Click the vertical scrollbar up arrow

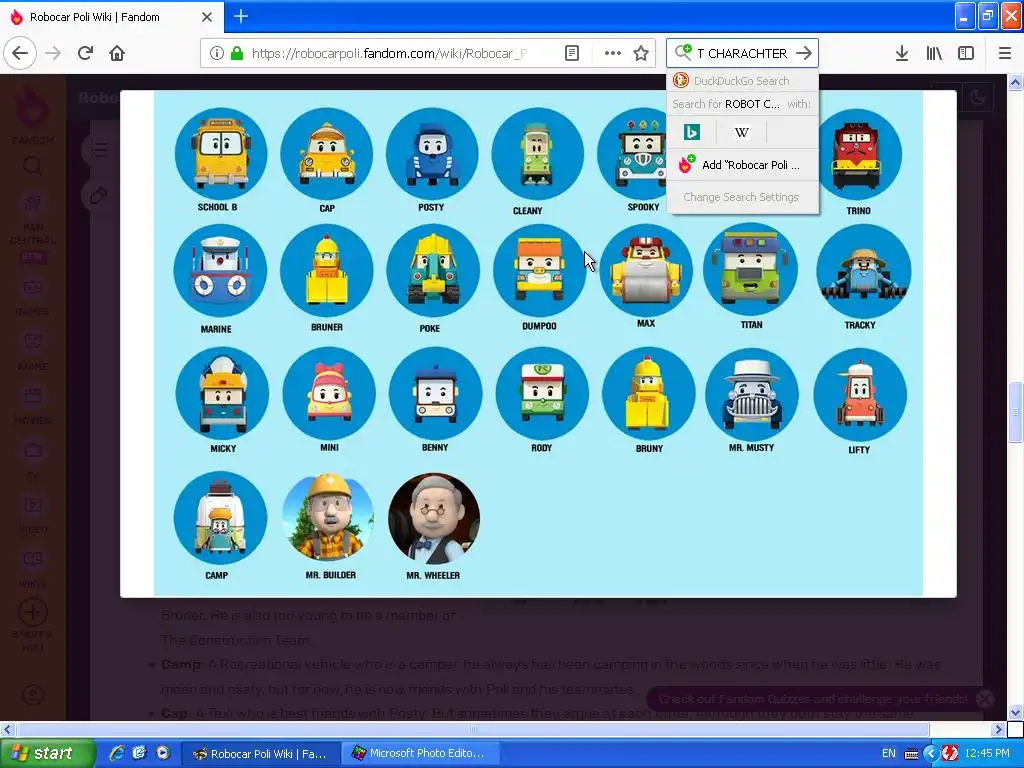1015,82
